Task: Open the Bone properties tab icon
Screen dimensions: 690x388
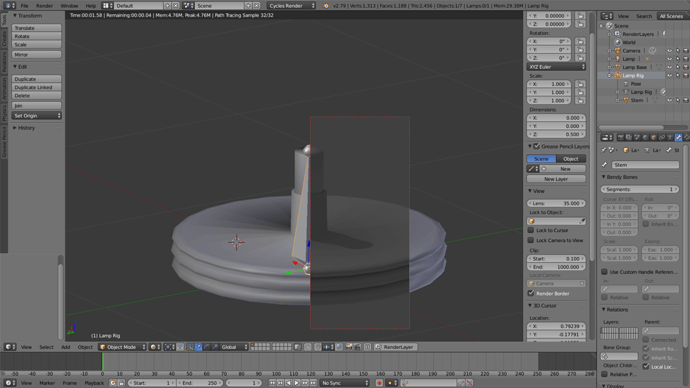Action: [678, 138]
